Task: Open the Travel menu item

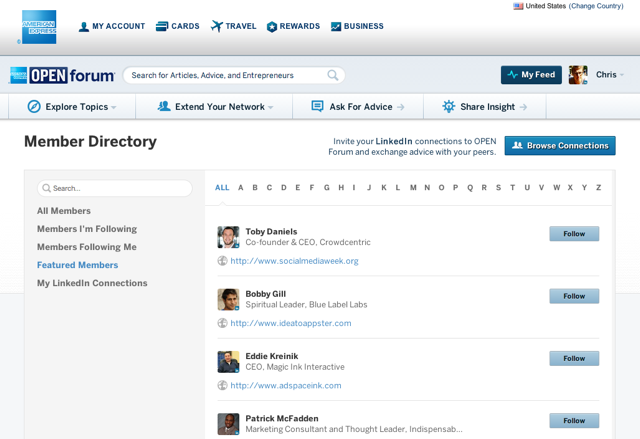Action: pyautogui.click(x=233, y=26)
